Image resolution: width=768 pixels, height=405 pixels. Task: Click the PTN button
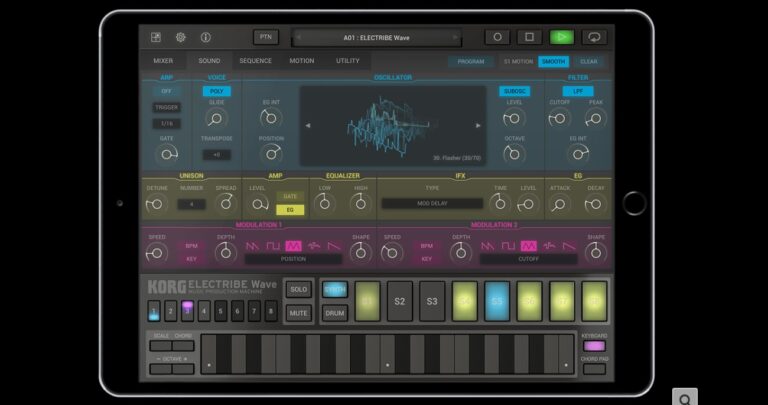266,37
